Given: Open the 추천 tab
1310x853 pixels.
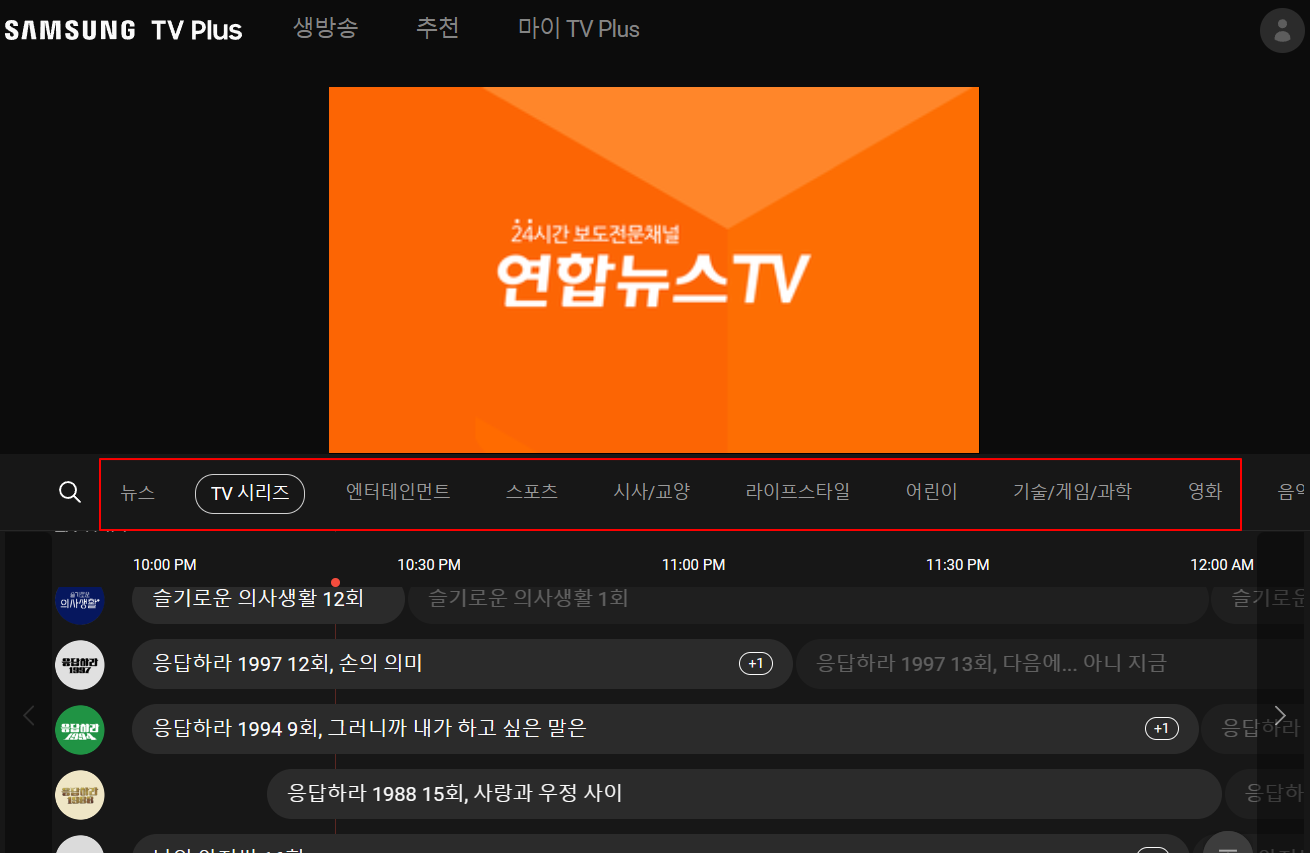Looking at the screenshot, I should [438, 29].
